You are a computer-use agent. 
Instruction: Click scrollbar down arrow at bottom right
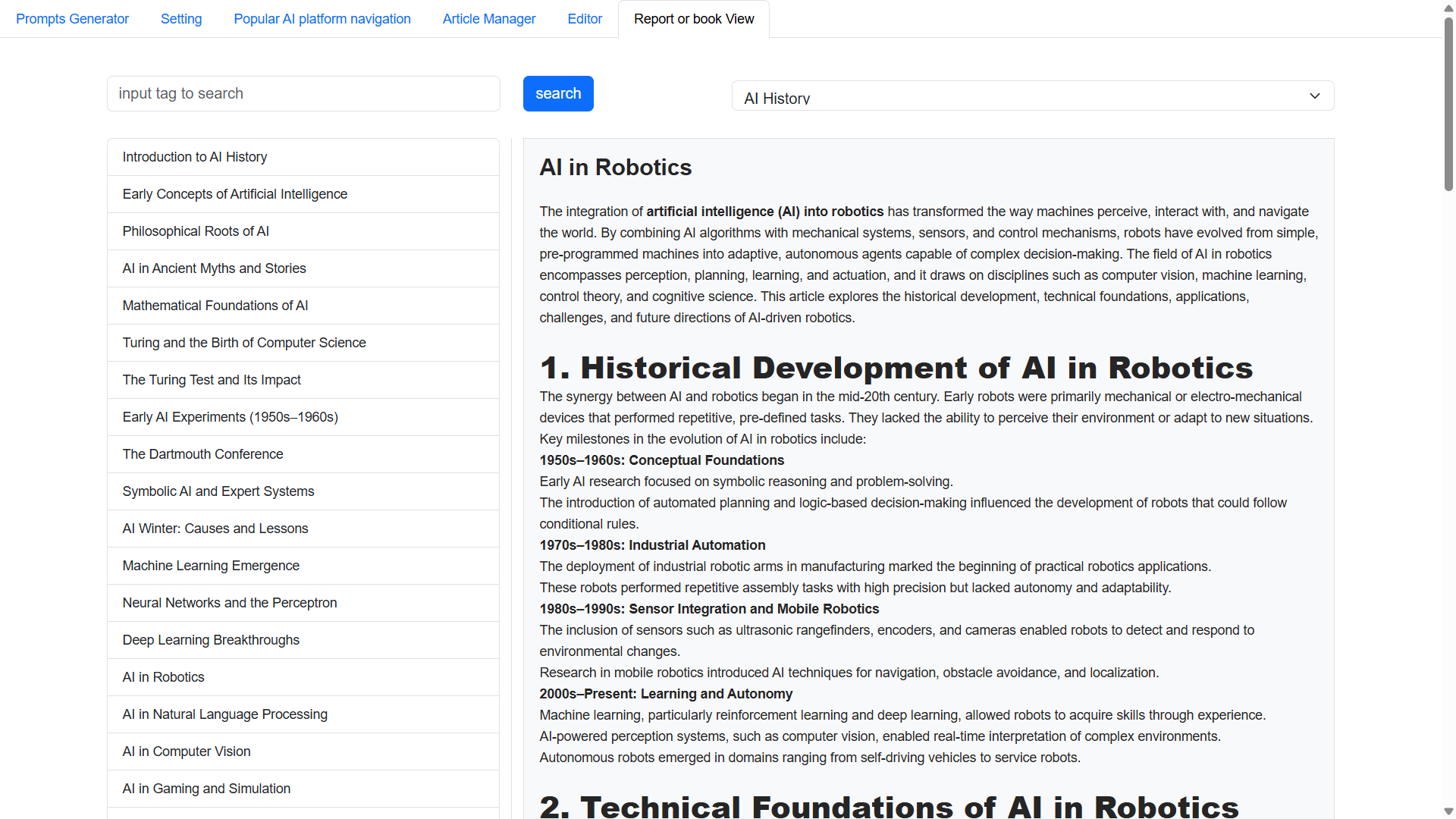point(1448,811)
